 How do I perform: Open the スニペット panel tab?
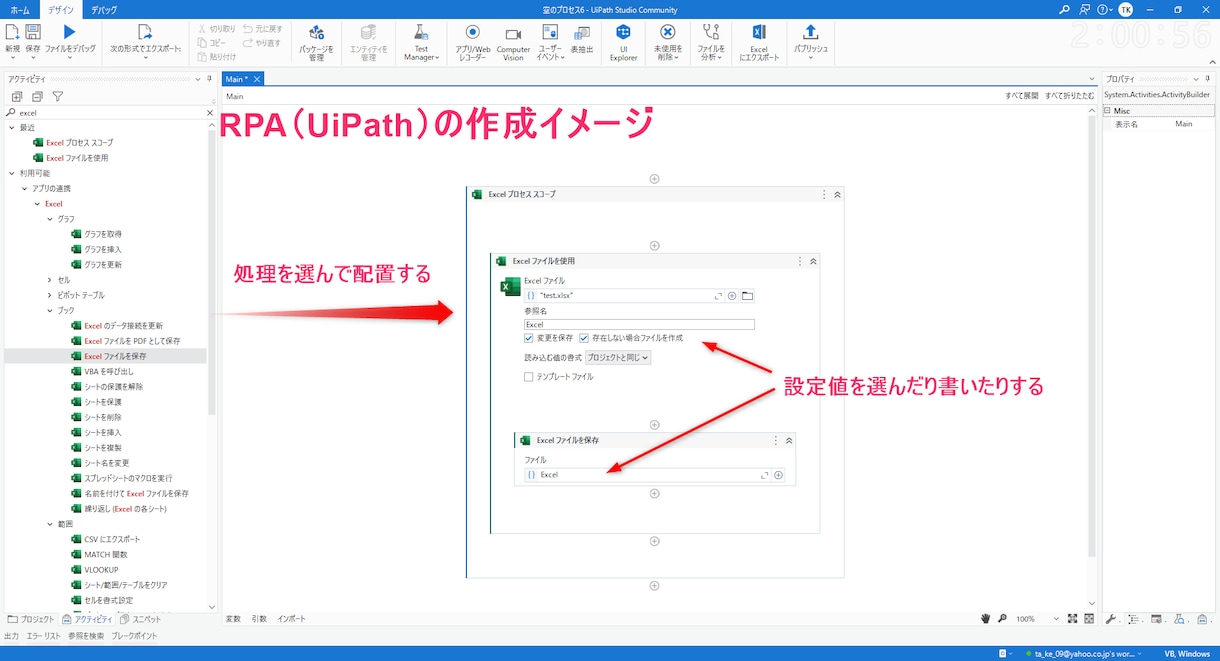pos(141,619)
